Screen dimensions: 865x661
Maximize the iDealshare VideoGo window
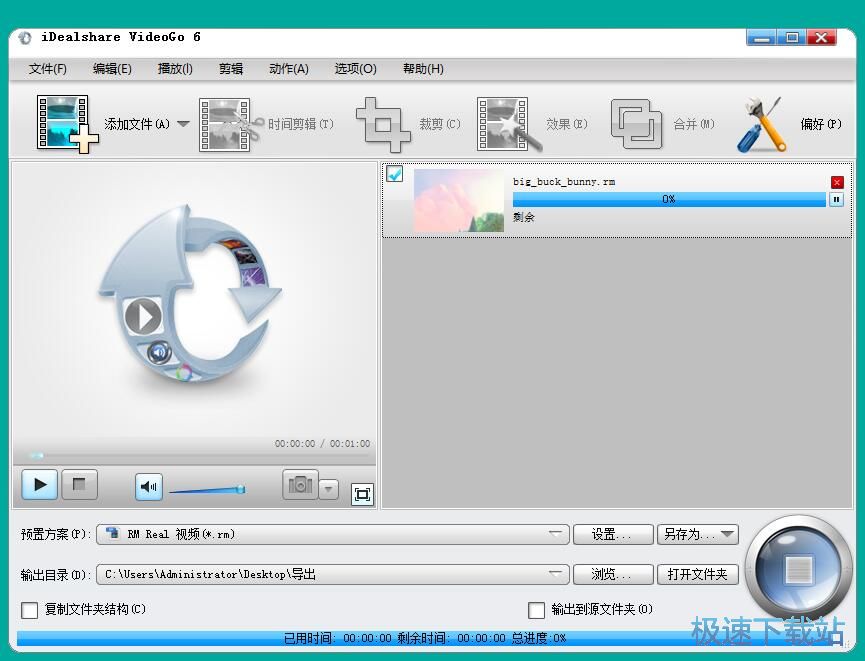pos(792,38)
